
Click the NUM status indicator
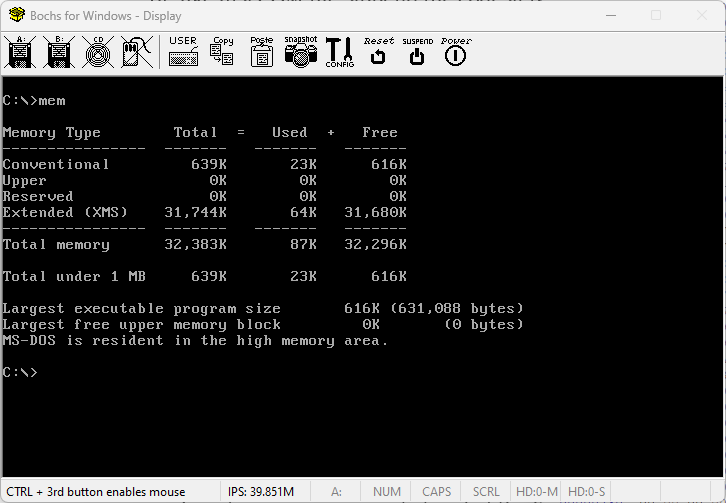pos(387,491)
